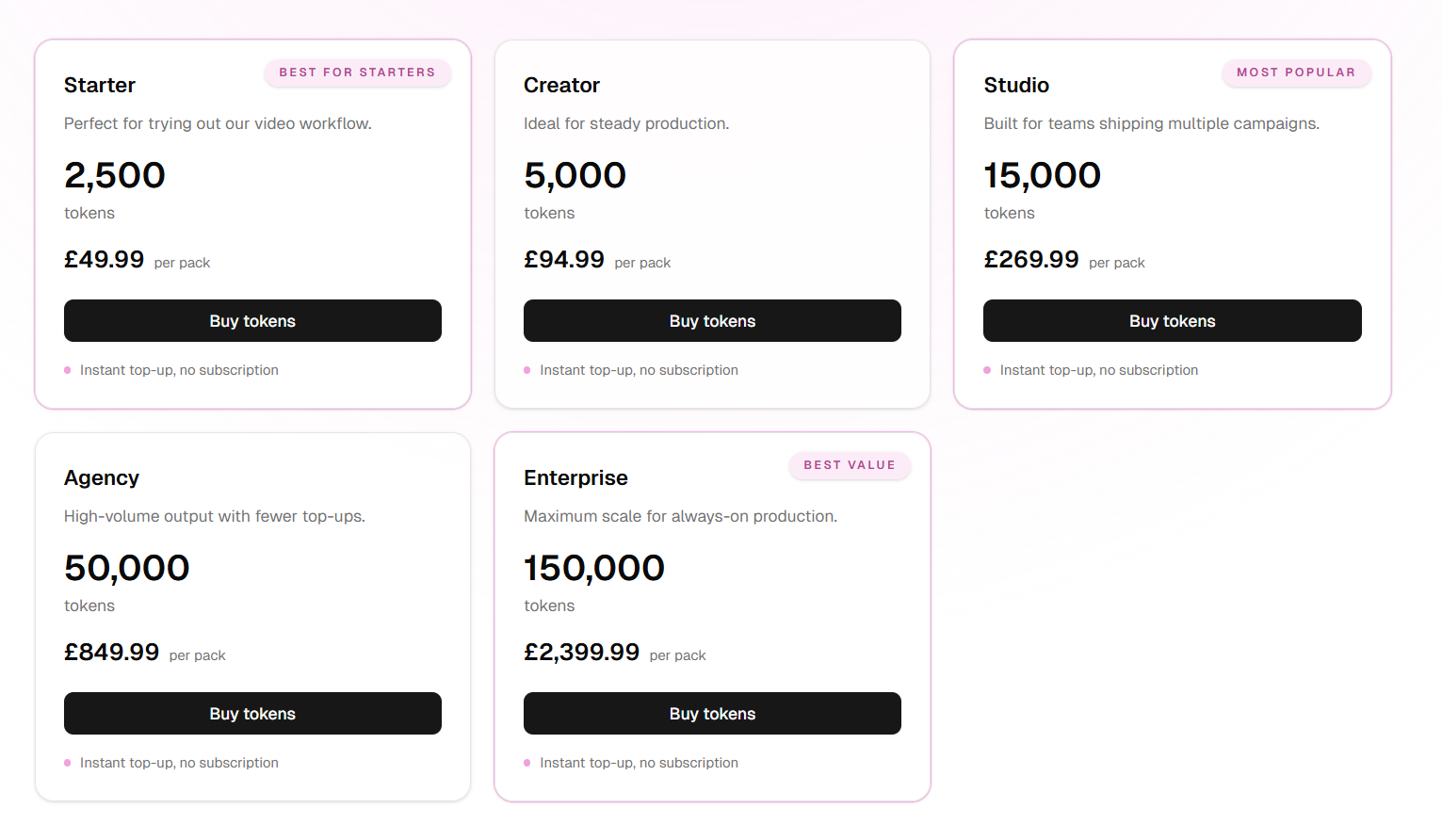Screen dimensions: 1442x840
Task: Click the £849.99 Agency price
Action: click(111, 653)
